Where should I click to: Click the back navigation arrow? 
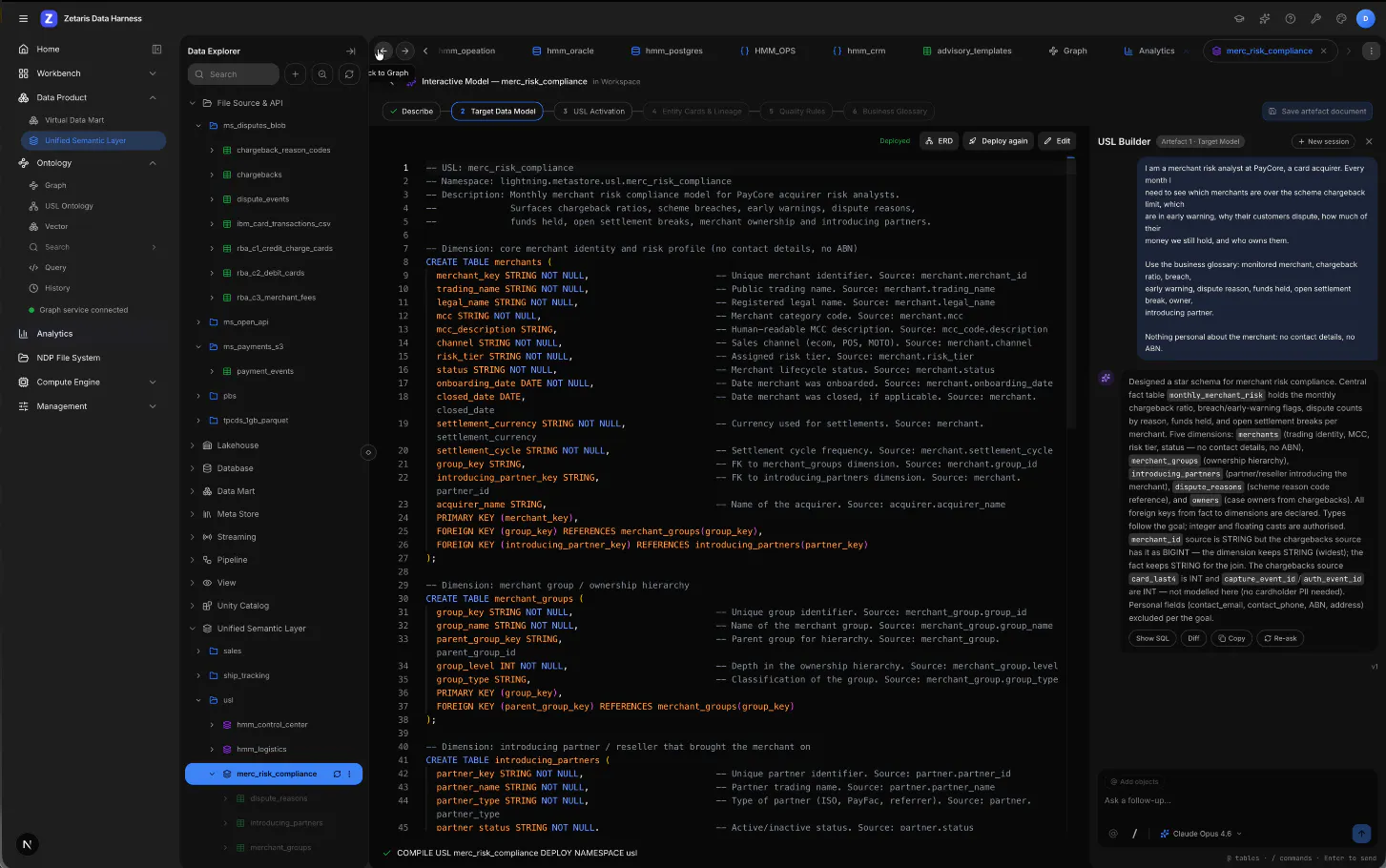pos(383,52)
